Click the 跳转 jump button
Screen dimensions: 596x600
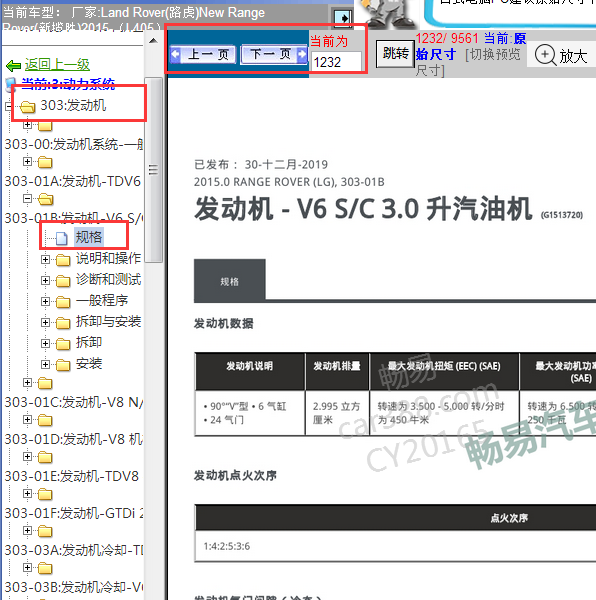point(395,54)
